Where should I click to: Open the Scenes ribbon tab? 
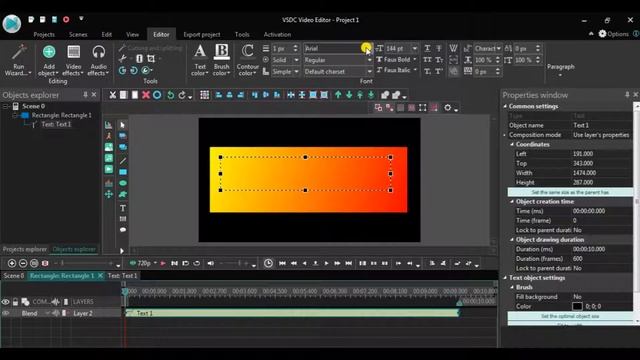click(78, 35)
